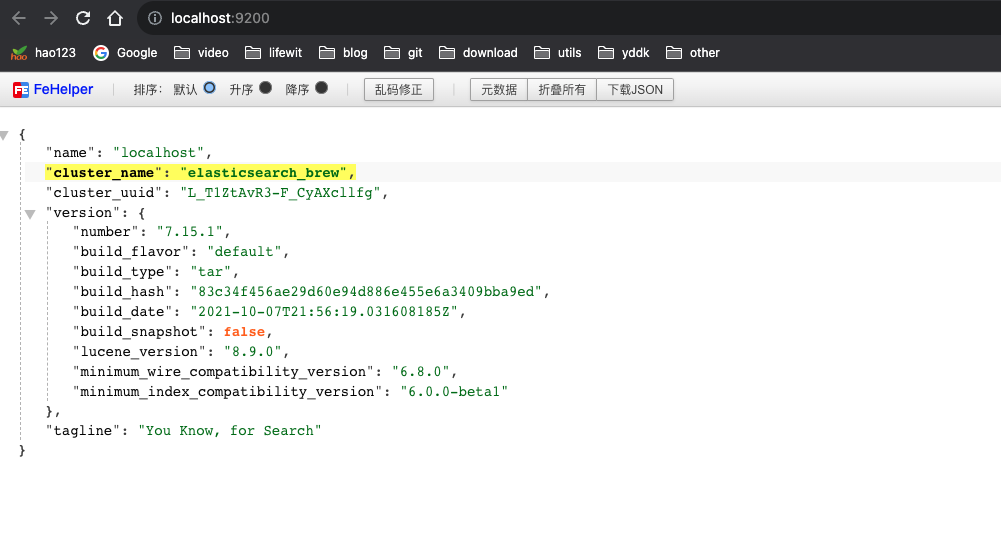Click the "version" key text
The width and height of the screenshot is (1001, 549).
(x=82, y=213)
